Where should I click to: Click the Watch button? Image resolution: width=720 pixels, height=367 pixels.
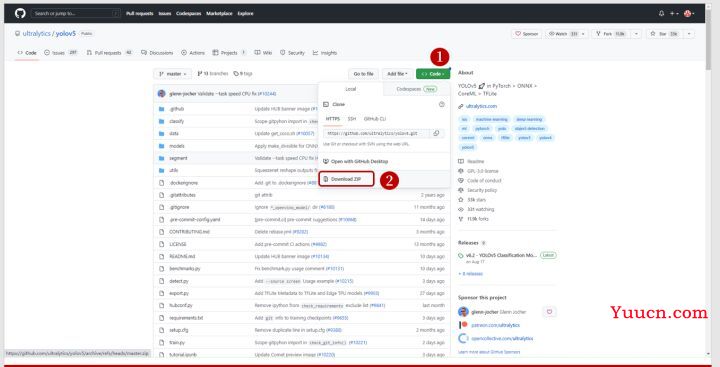pyautogui.click(x=562, y=34)
